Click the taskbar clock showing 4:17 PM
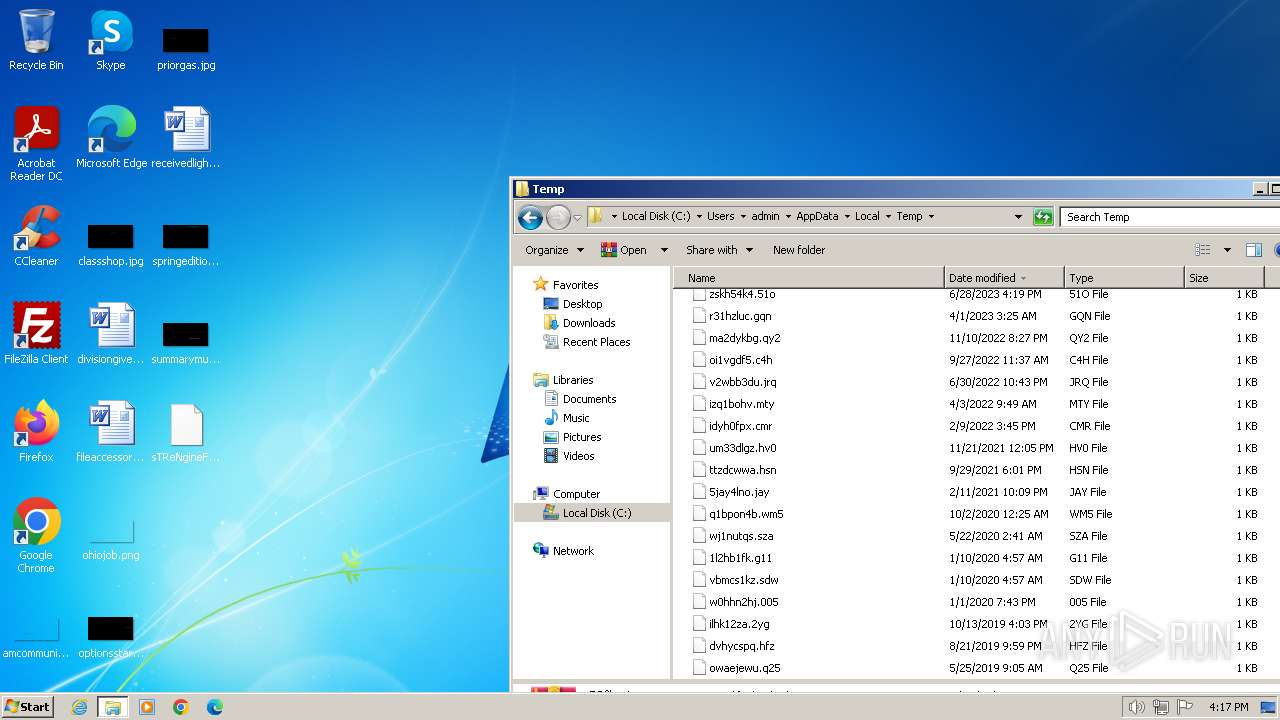1280x720 pixels. click(x=1228, y=707)
